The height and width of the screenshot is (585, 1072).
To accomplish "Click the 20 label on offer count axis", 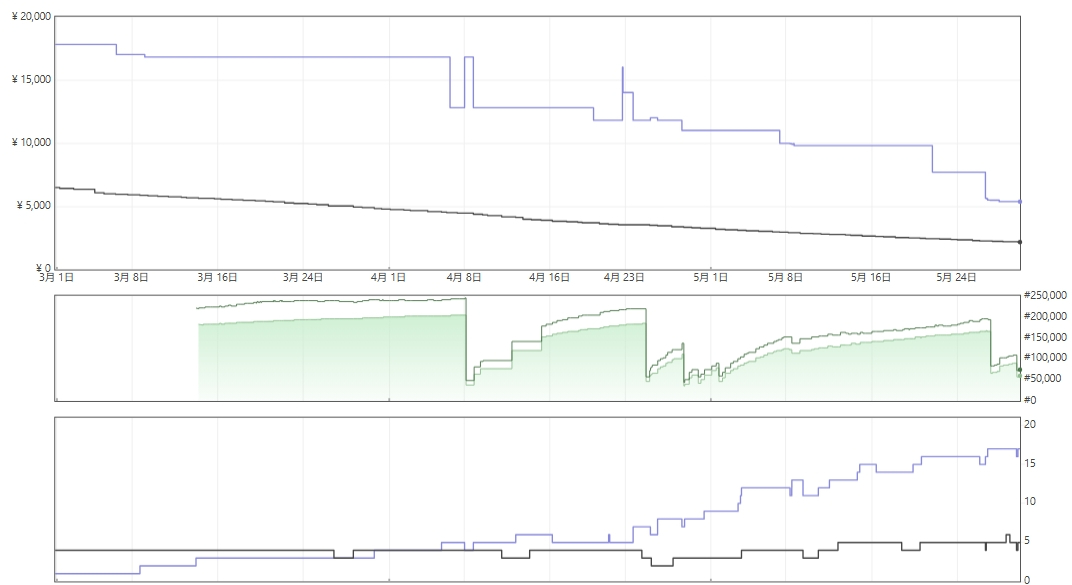I will tap(1030, 424).
